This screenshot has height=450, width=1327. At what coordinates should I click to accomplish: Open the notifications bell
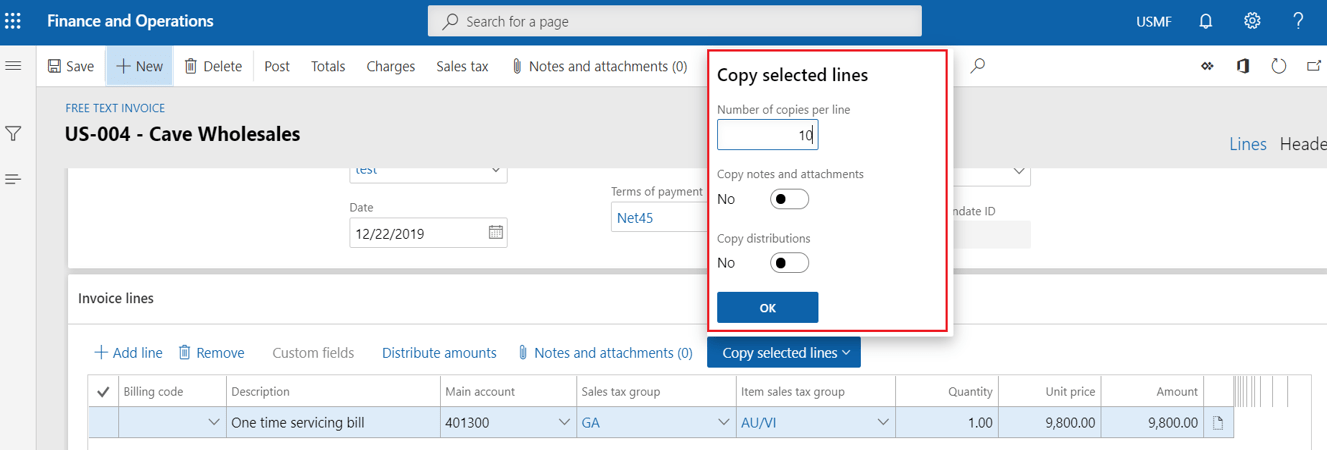tap(1206, 21)
